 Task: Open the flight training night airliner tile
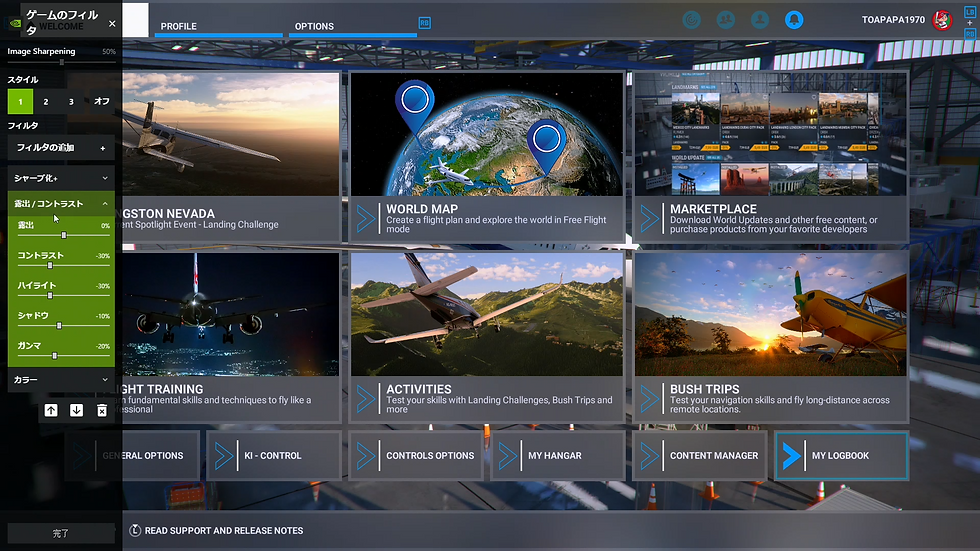click(x=231, y=337)
